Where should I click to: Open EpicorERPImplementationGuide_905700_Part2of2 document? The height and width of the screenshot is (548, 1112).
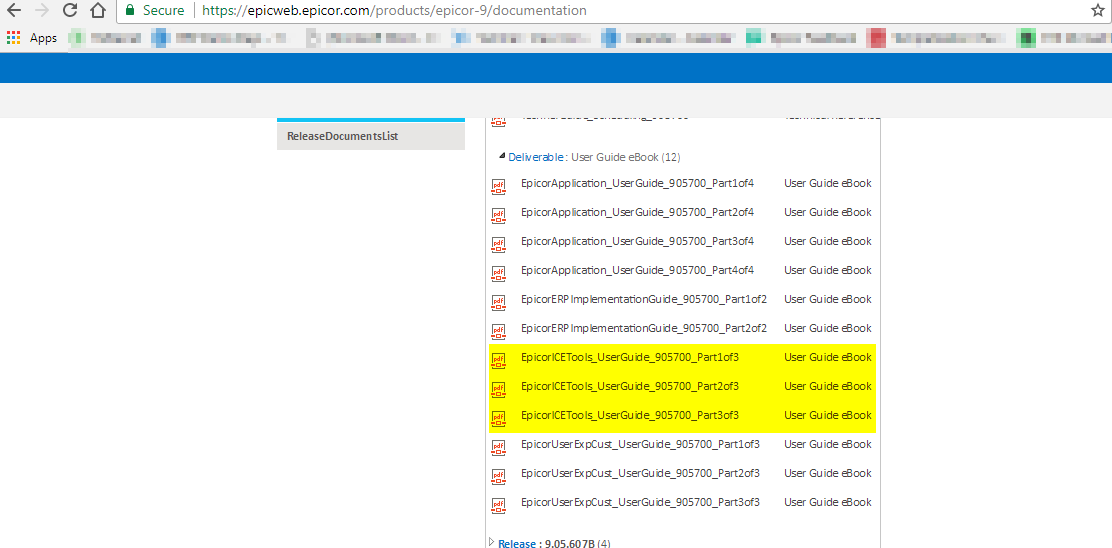click(644, 328)
